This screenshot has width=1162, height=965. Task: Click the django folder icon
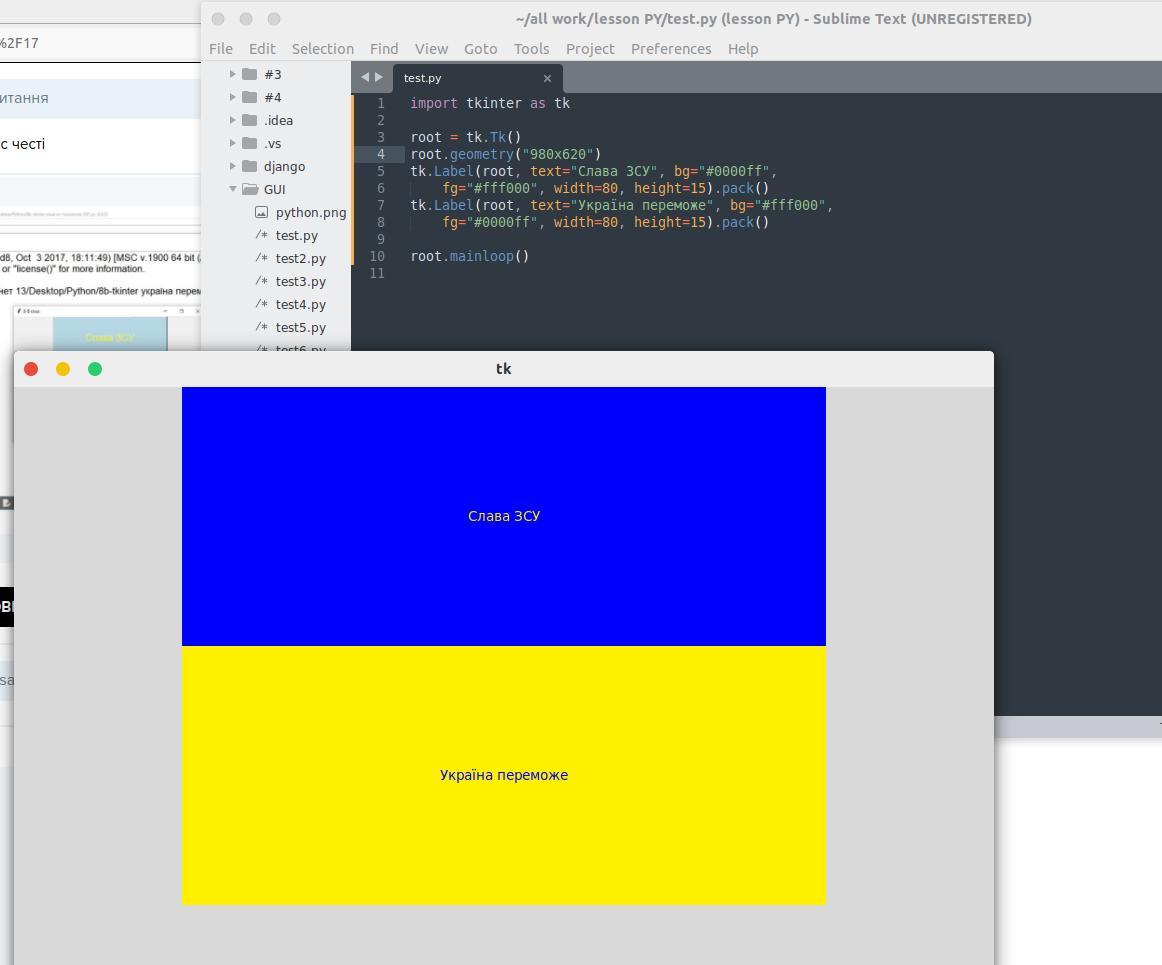coord(250,166)
